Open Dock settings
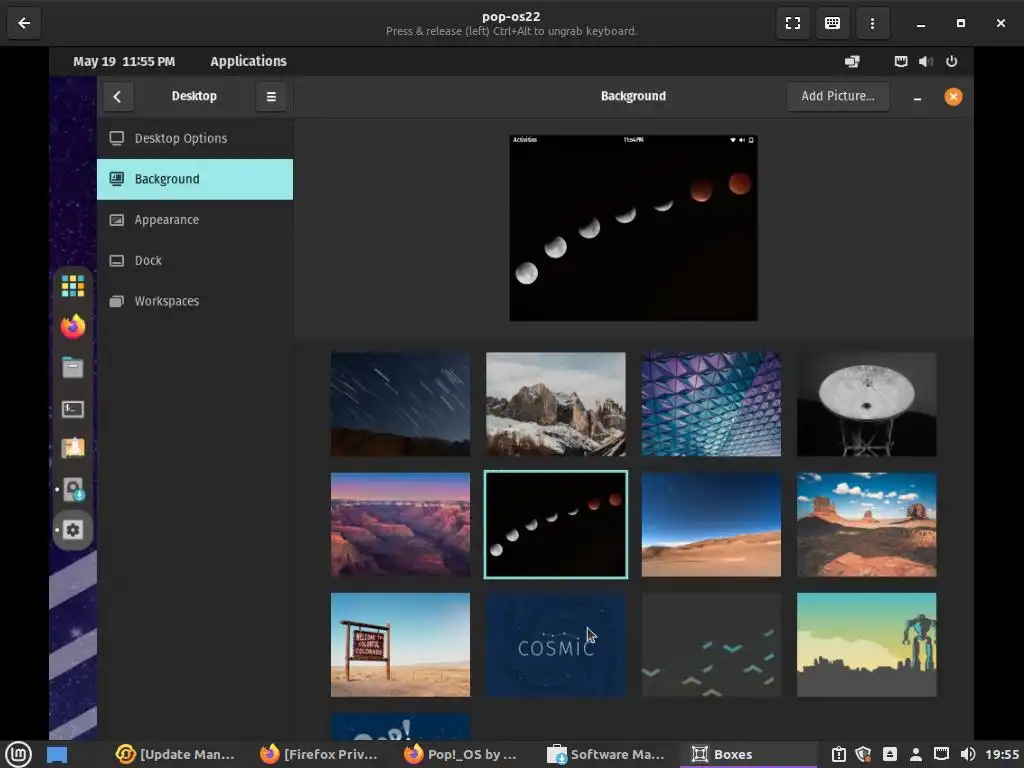The image size is (1024, 768). click(x=195, y=261)
